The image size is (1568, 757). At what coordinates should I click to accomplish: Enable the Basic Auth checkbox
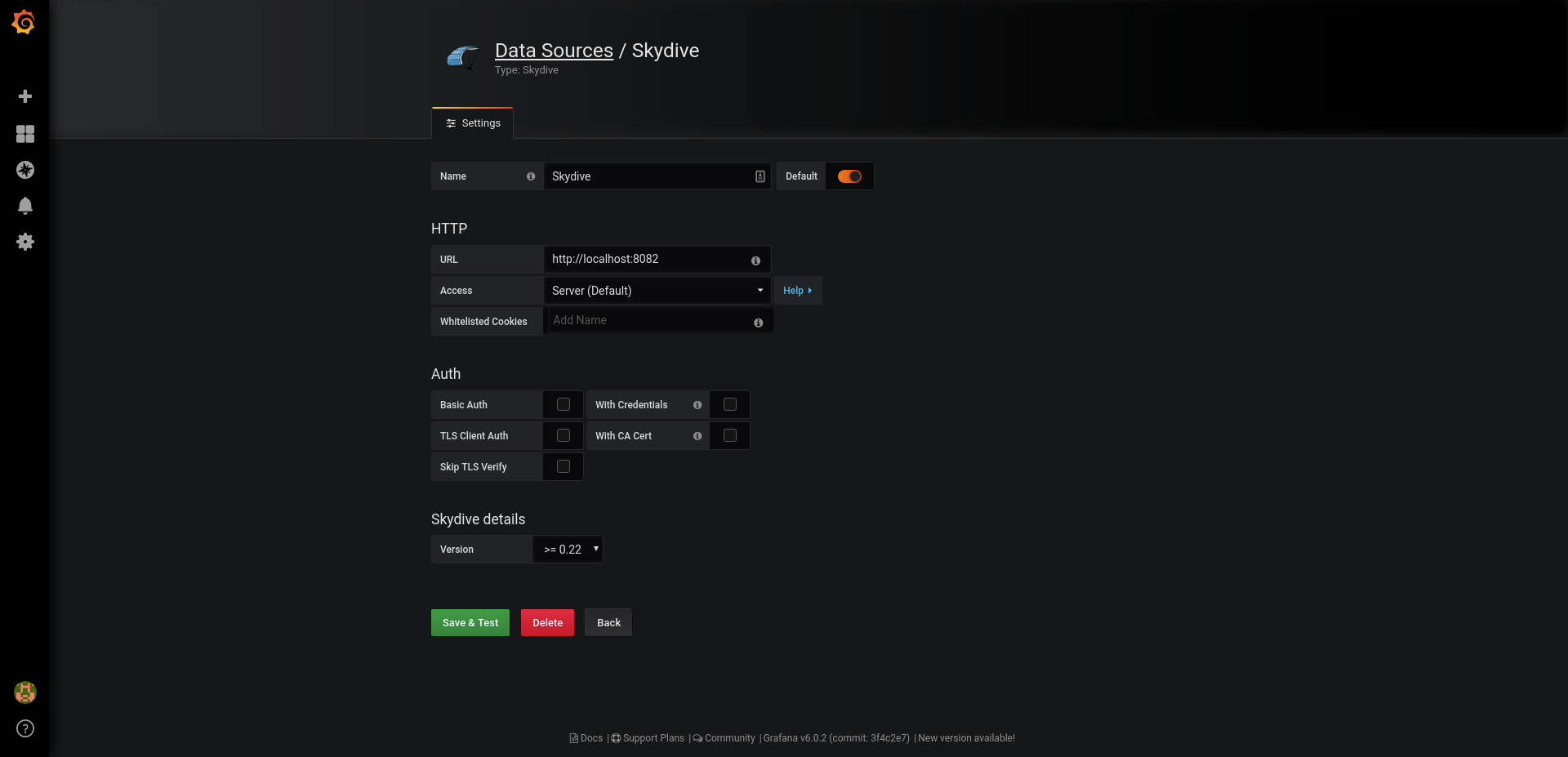point(563,404)
